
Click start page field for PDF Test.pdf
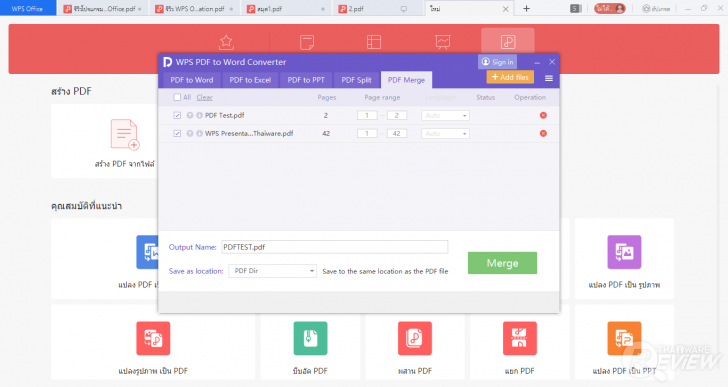(x=367, y=115)
